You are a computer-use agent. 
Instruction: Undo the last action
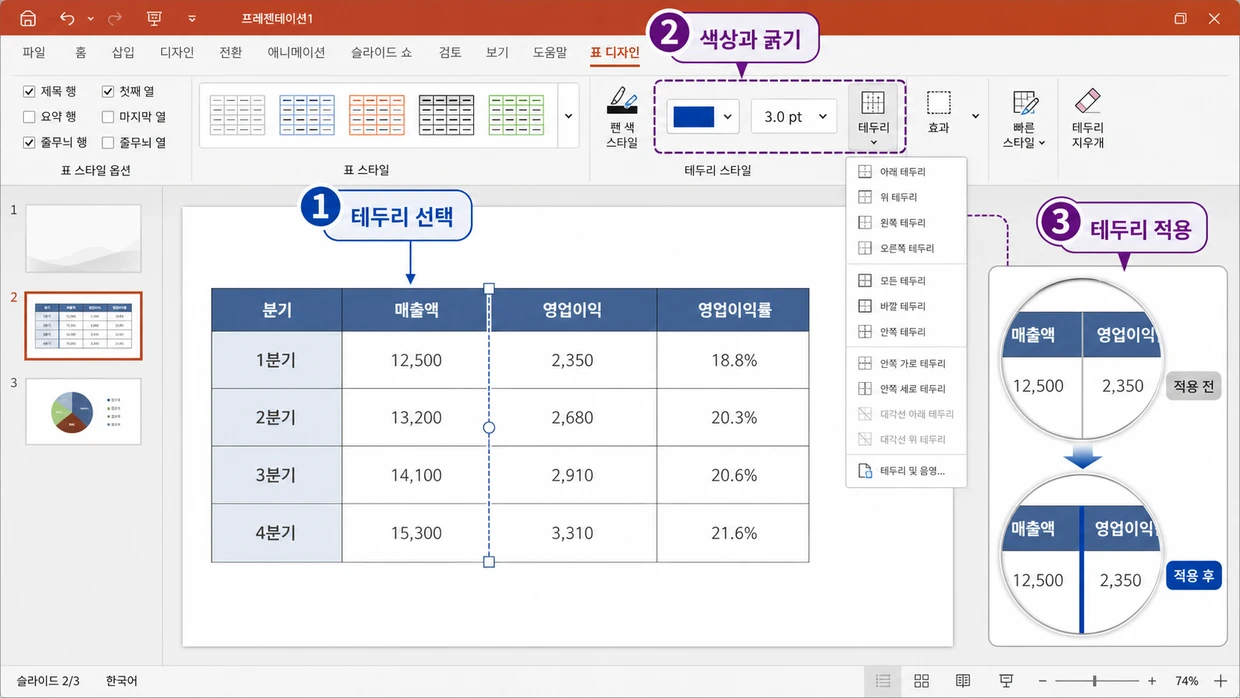tap(67, 19)
